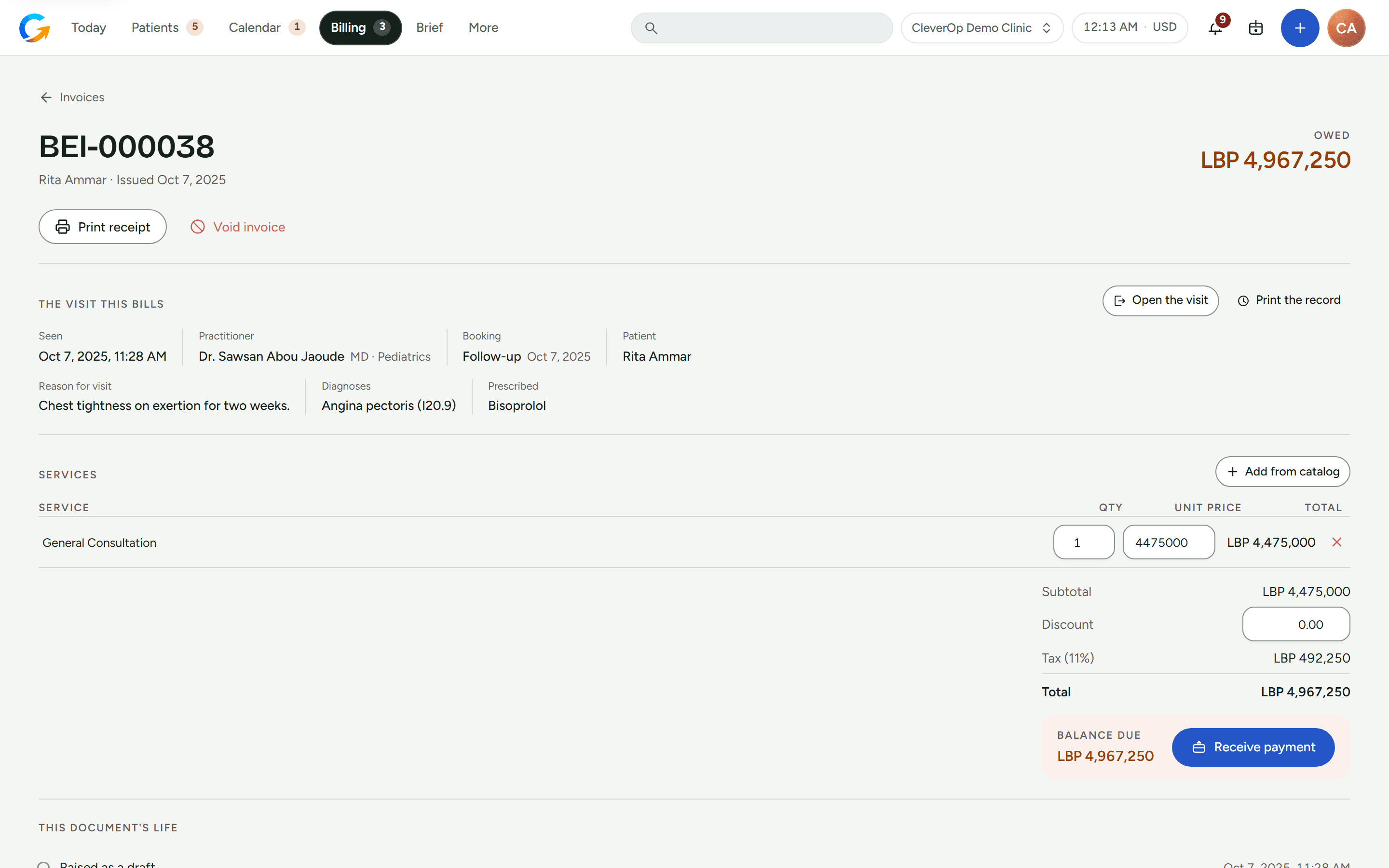
Task: Edit the Discount field
Action: (x=1296, y=624)
